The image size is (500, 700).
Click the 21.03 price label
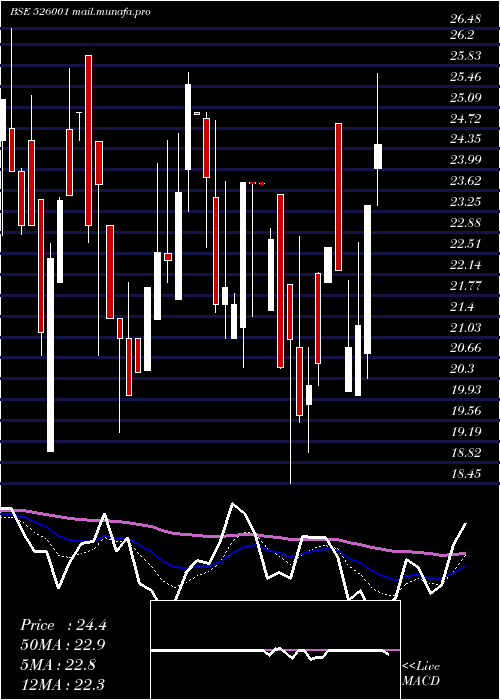tap(466, 328)
